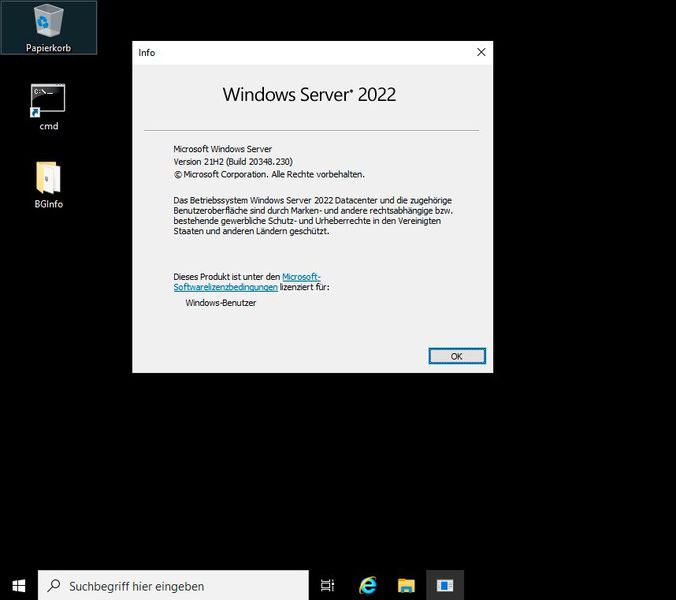Click the 'Papierkorb' label text
Viewport: 676px width, 600px height.
(x=48, y=48)
